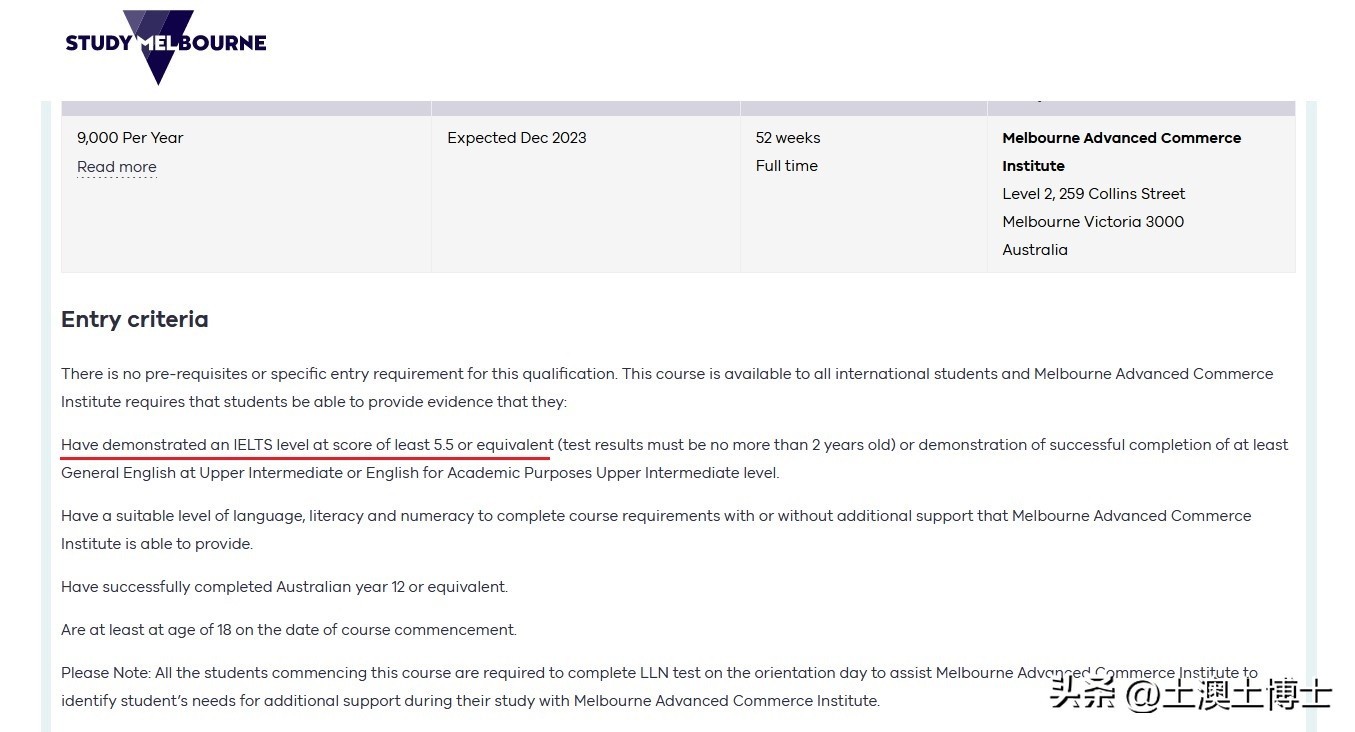Click the General English Upper Intermediate line
Screen dimensions: 1355x732
(x=419, y=473)
